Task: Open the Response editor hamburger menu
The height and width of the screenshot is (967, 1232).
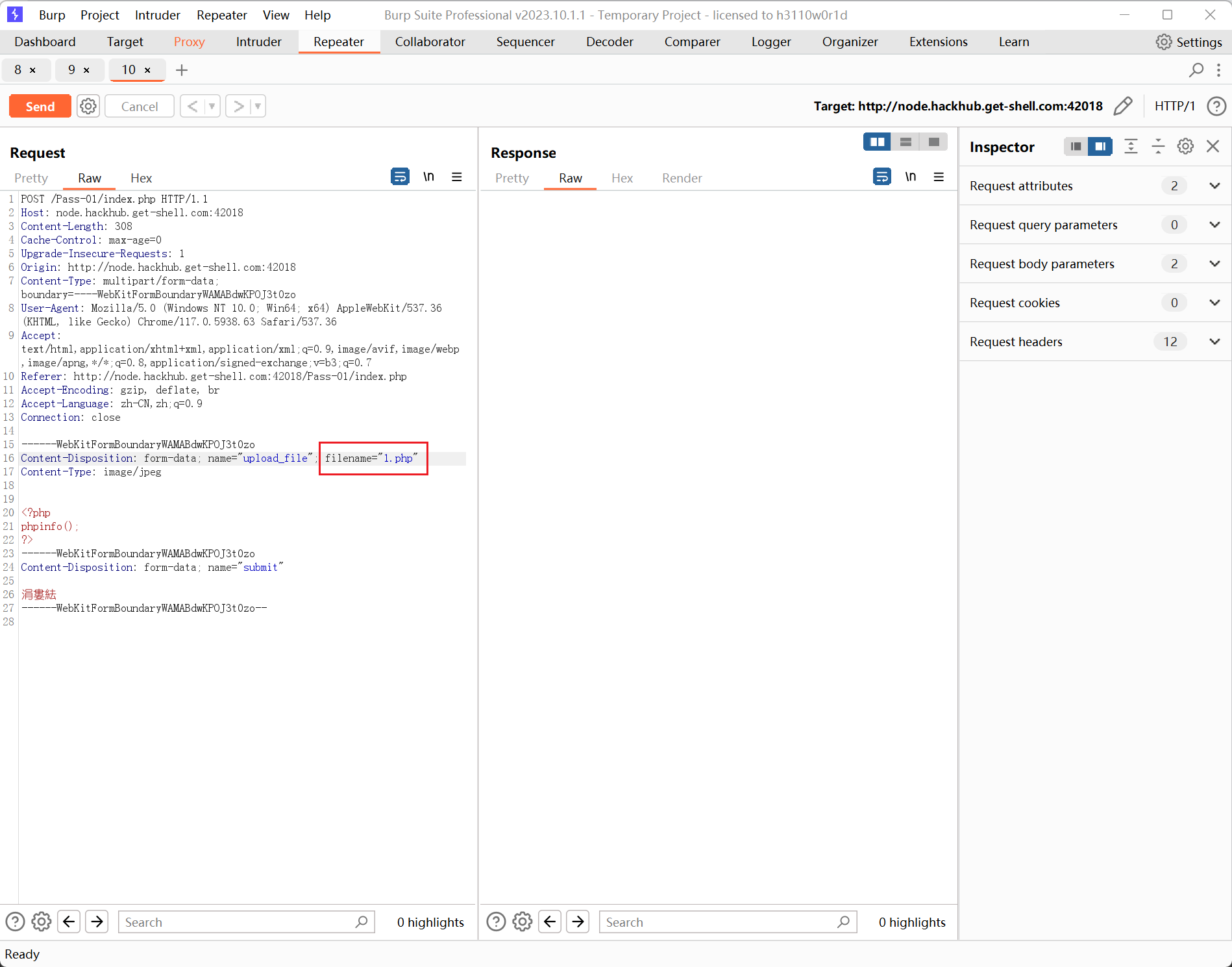Action: coord(939,177)
